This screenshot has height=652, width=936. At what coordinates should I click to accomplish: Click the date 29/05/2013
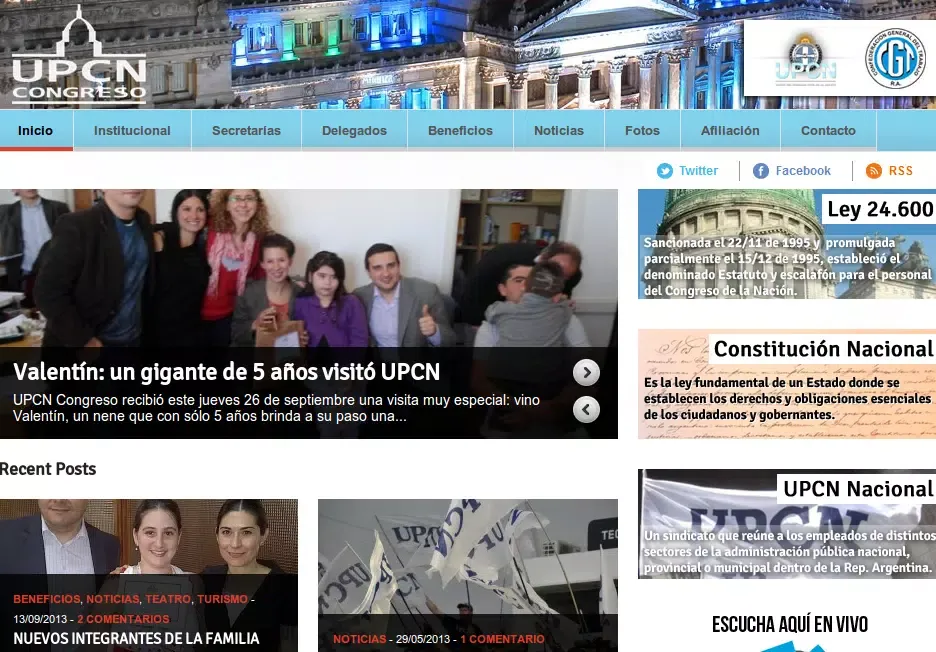pos(423,639)
